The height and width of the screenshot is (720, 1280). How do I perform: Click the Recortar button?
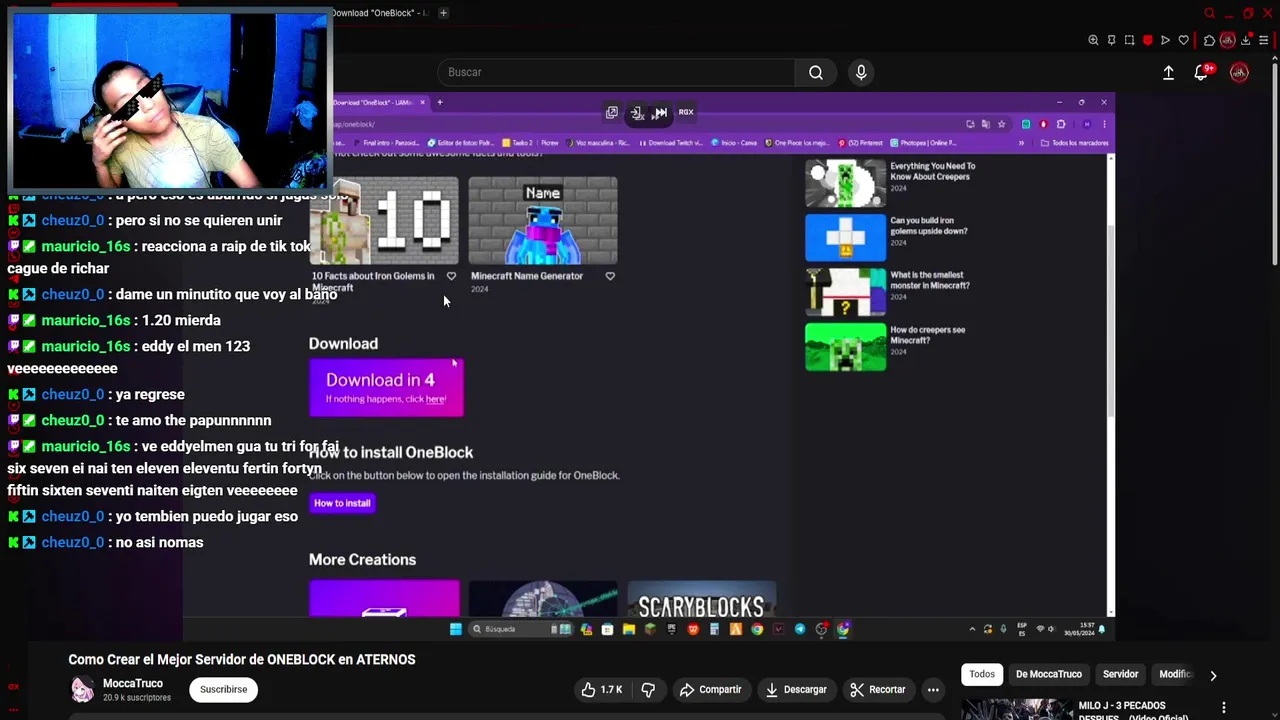pyautogui.click(x=877, y=689)
